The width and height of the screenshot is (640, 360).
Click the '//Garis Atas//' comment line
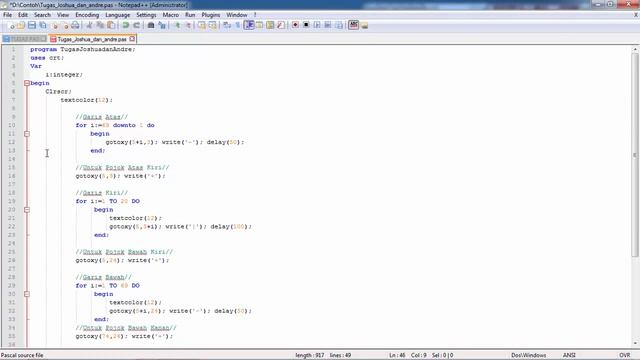102,117
